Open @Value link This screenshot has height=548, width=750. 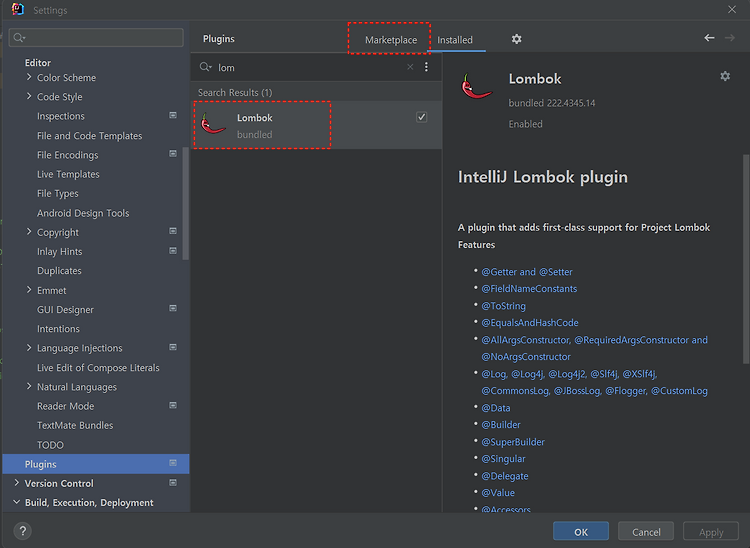pyautogui.click(x=498, y=493)
